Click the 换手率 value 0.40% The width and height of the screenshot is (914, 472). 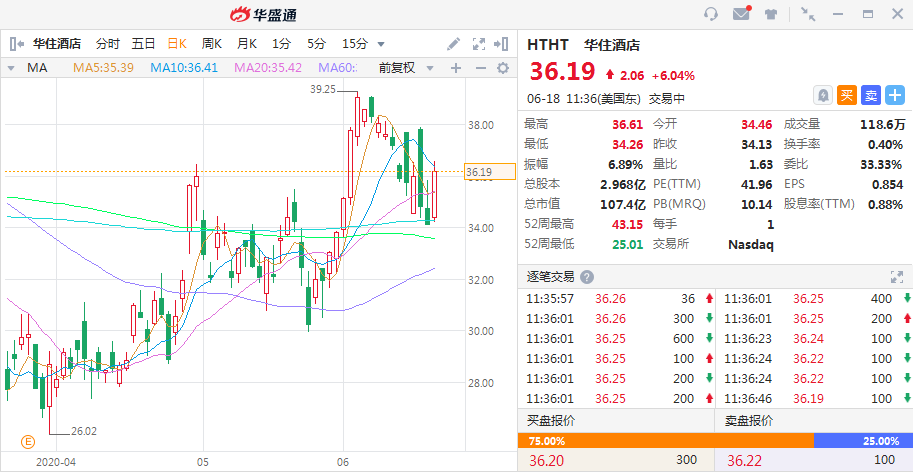[885, 144]
